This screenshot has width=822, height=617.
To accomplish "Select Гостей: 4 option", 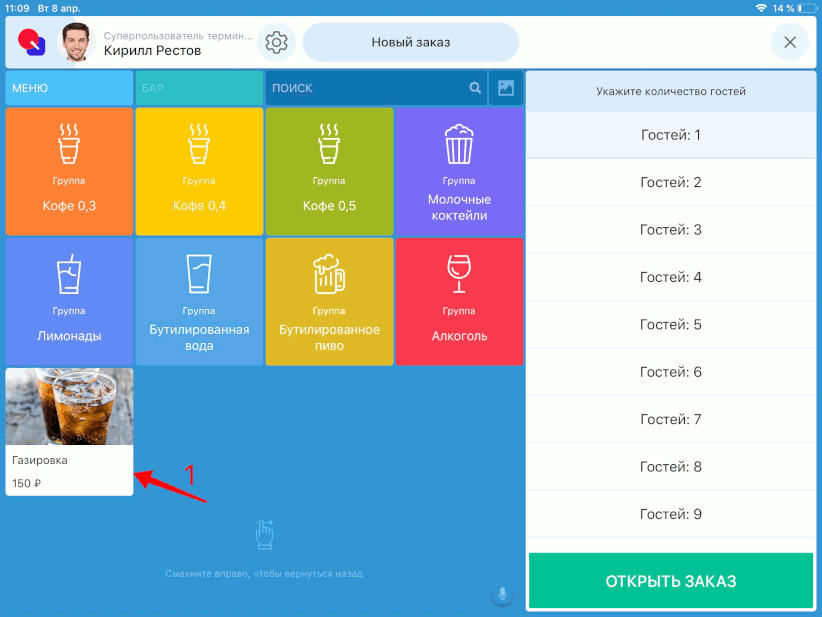I will (671, 277).
